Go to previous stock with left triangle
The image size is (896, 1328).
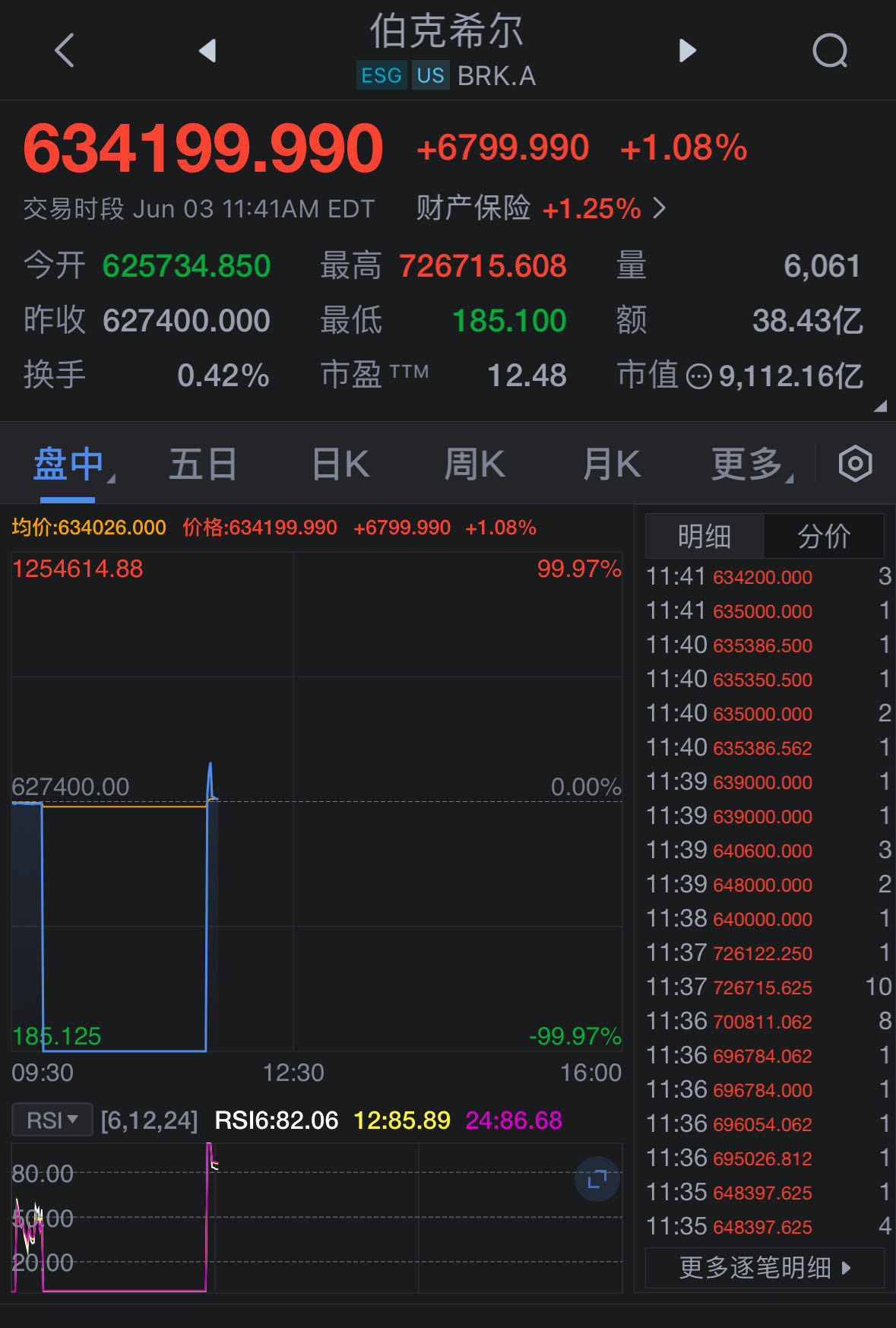click(x=207, y=51)
